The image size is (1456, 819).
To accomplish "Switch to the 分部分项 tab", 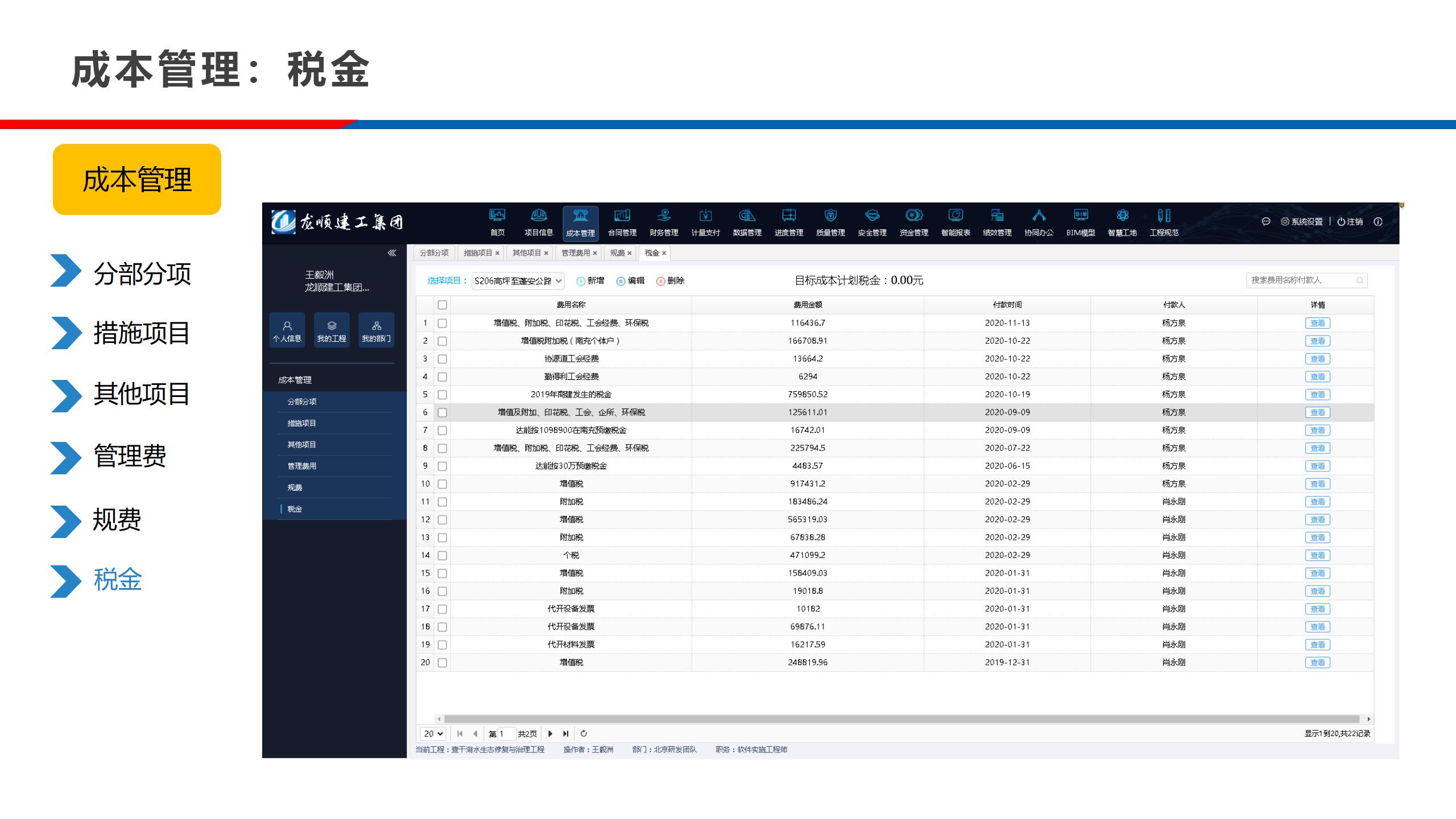I will 434,253.
